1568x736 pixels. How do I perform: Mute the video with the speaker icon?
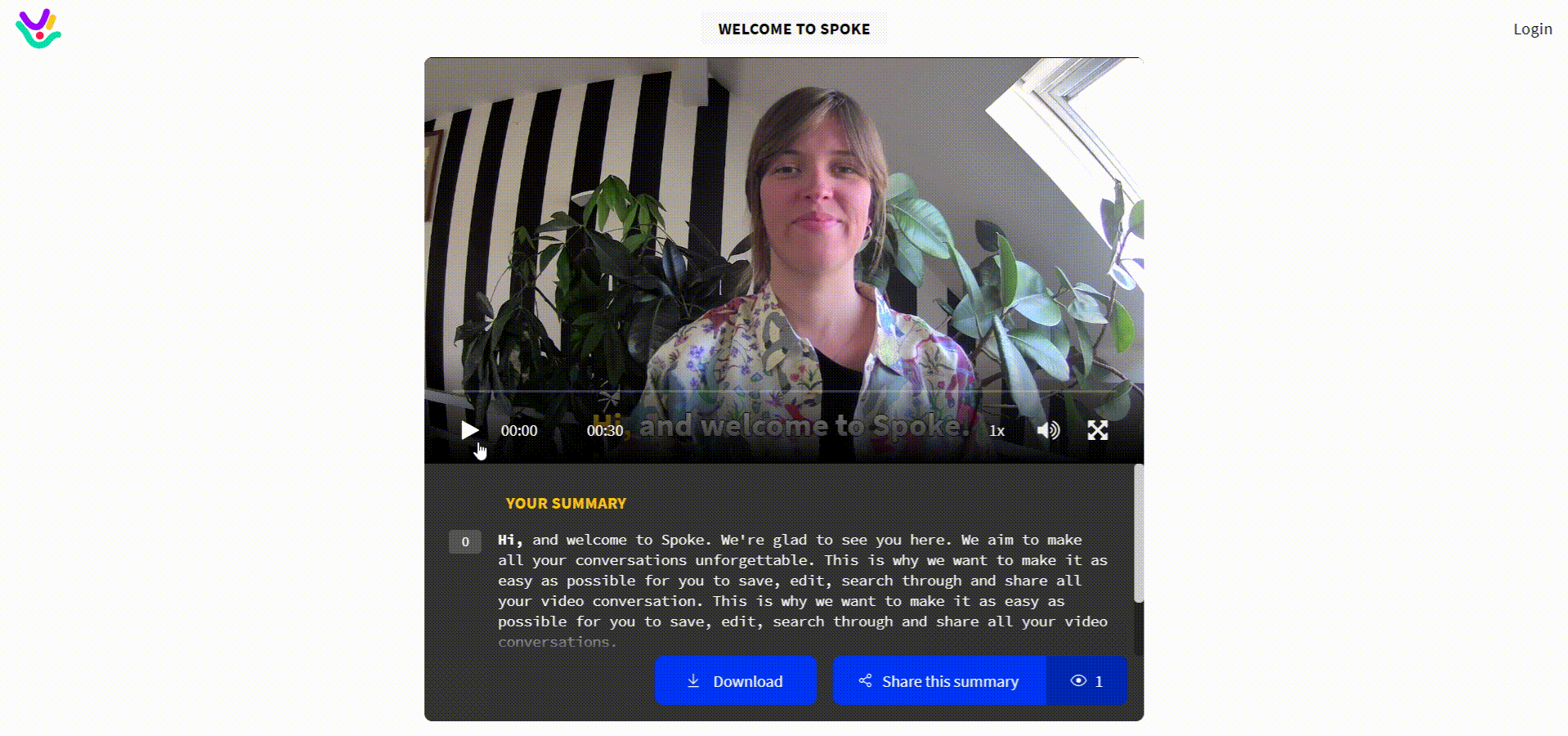pyautogui.click(x=1048, y=430)
